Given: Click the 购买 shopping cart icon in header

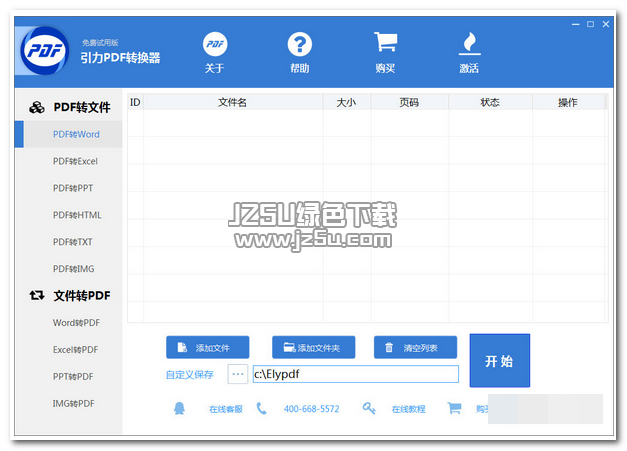Looking at the screenshot, I should pyautogui.click(x=385, y=42).
